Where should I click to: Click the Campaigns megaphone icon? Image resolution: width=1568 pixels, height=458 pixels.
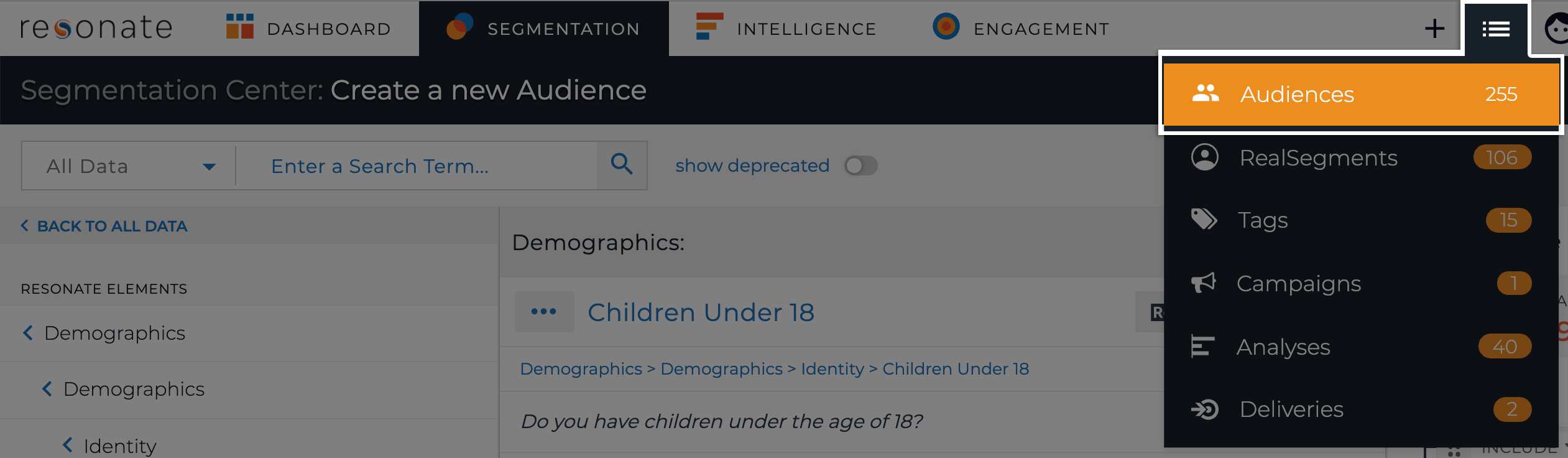(1204, 283)
